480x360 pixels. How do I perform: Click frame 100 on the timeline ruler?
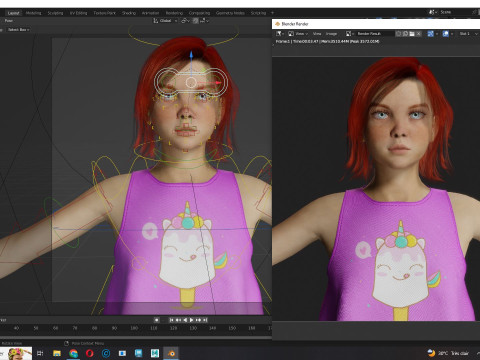coord(134,328)
